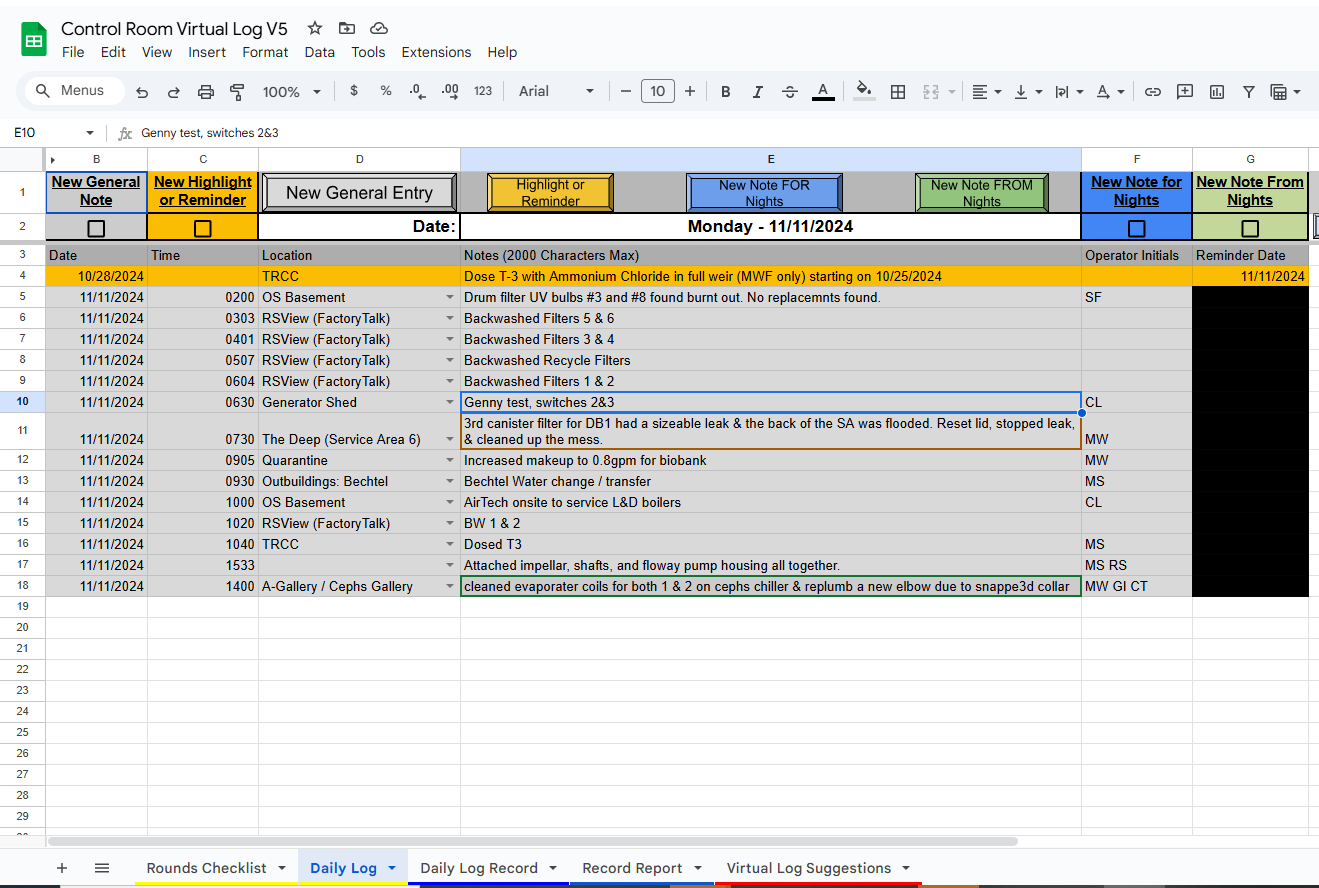Insert comment icon in toolbar

pos(1185,92)
